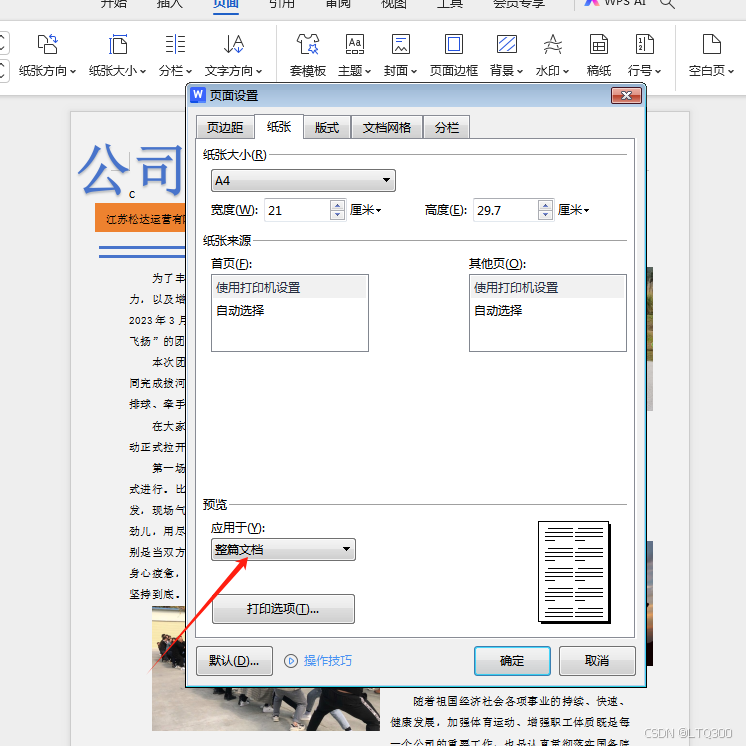This screenshot has width=746, height=746.
Task: Click the 操作技巧 play icon
Action: coord(291,661)
